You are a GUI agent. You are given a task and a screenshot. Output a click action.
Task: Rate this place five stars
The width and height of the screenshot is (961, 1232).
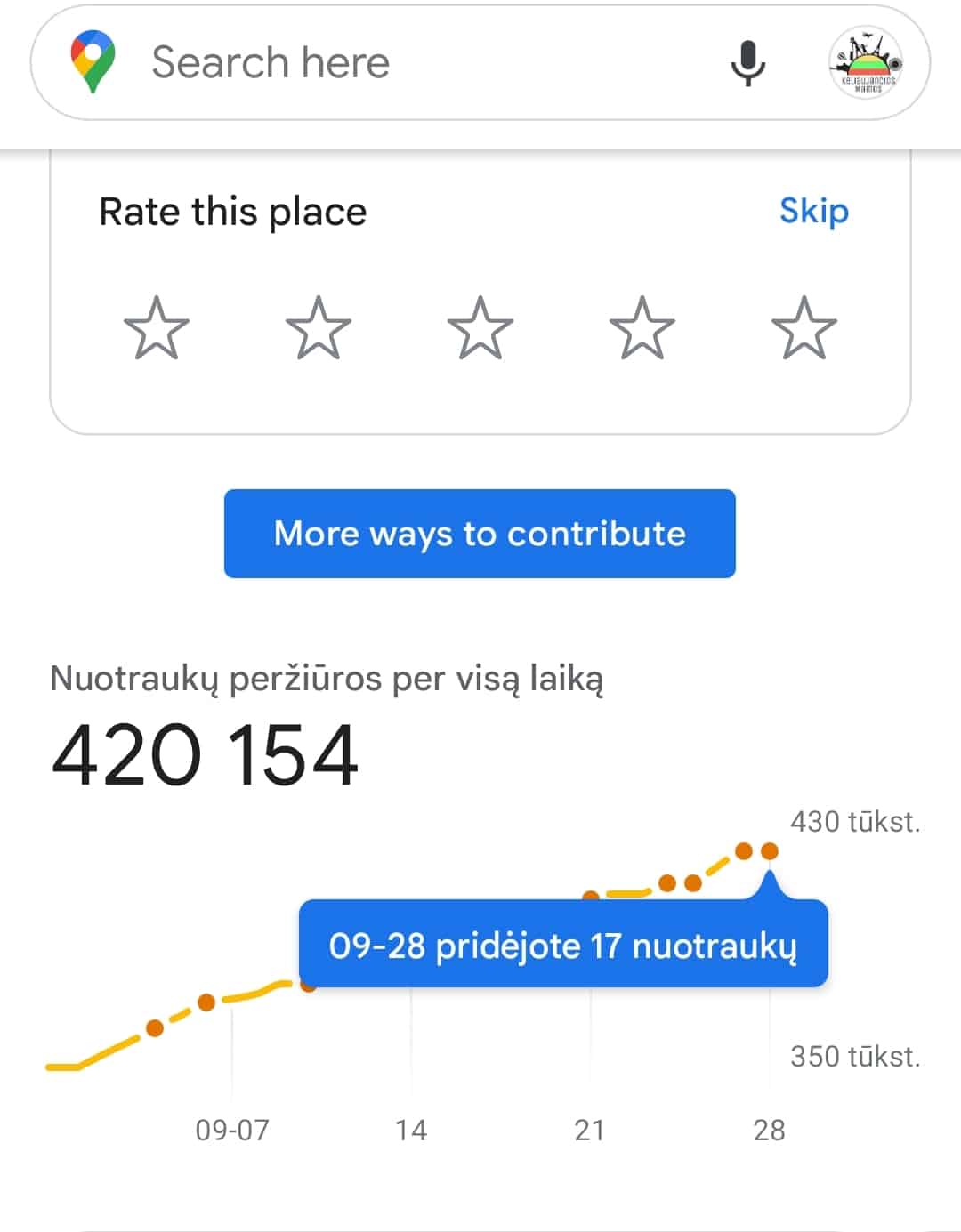(x=804, y=328)
